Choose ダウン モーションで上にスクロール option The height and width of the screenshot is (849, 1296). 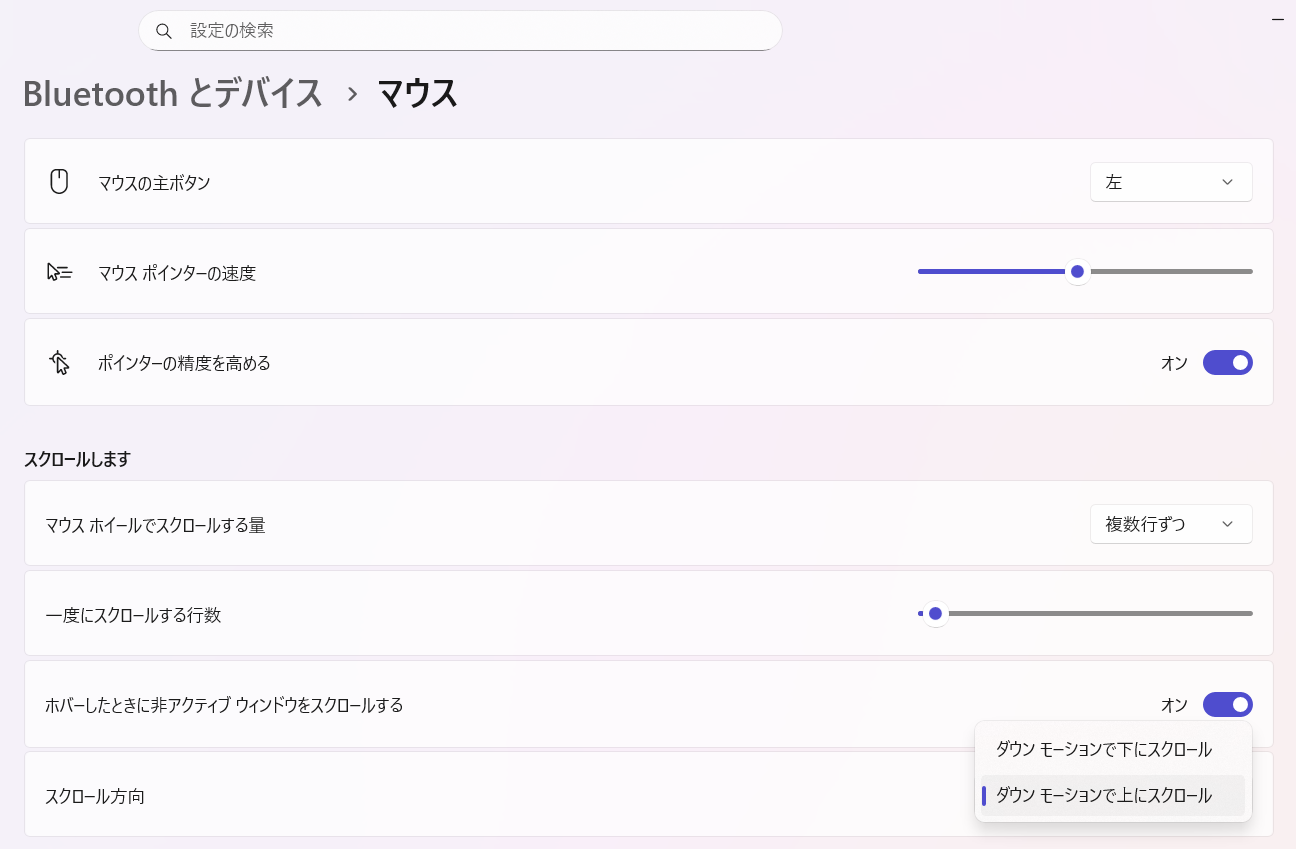[1104, 795]
